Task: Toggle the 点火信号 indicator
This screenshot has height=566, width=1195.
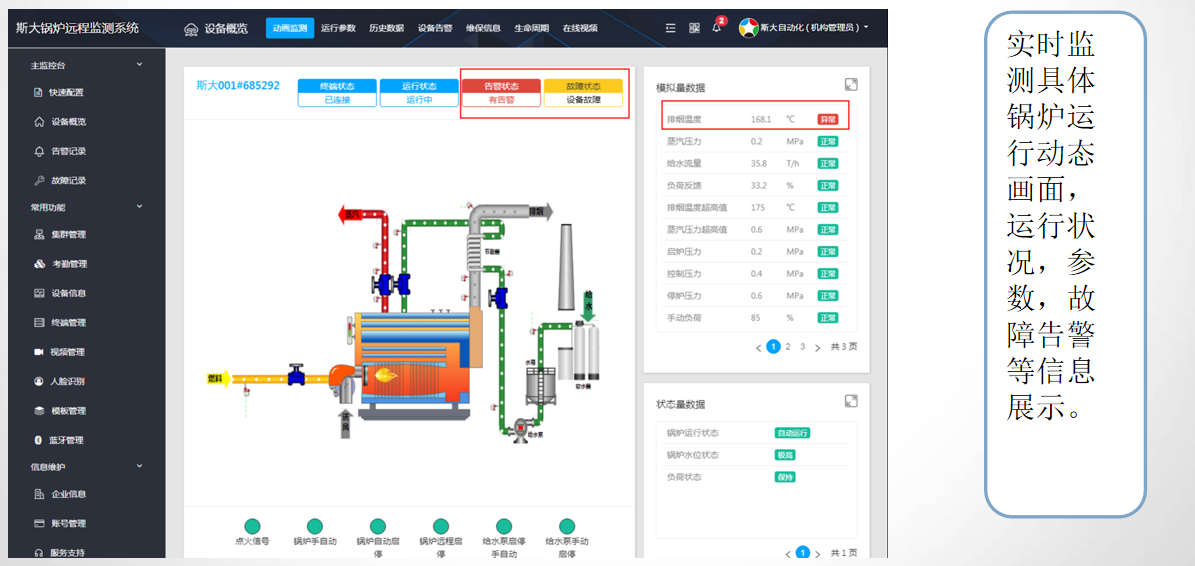Action: (x=252, y=526)
